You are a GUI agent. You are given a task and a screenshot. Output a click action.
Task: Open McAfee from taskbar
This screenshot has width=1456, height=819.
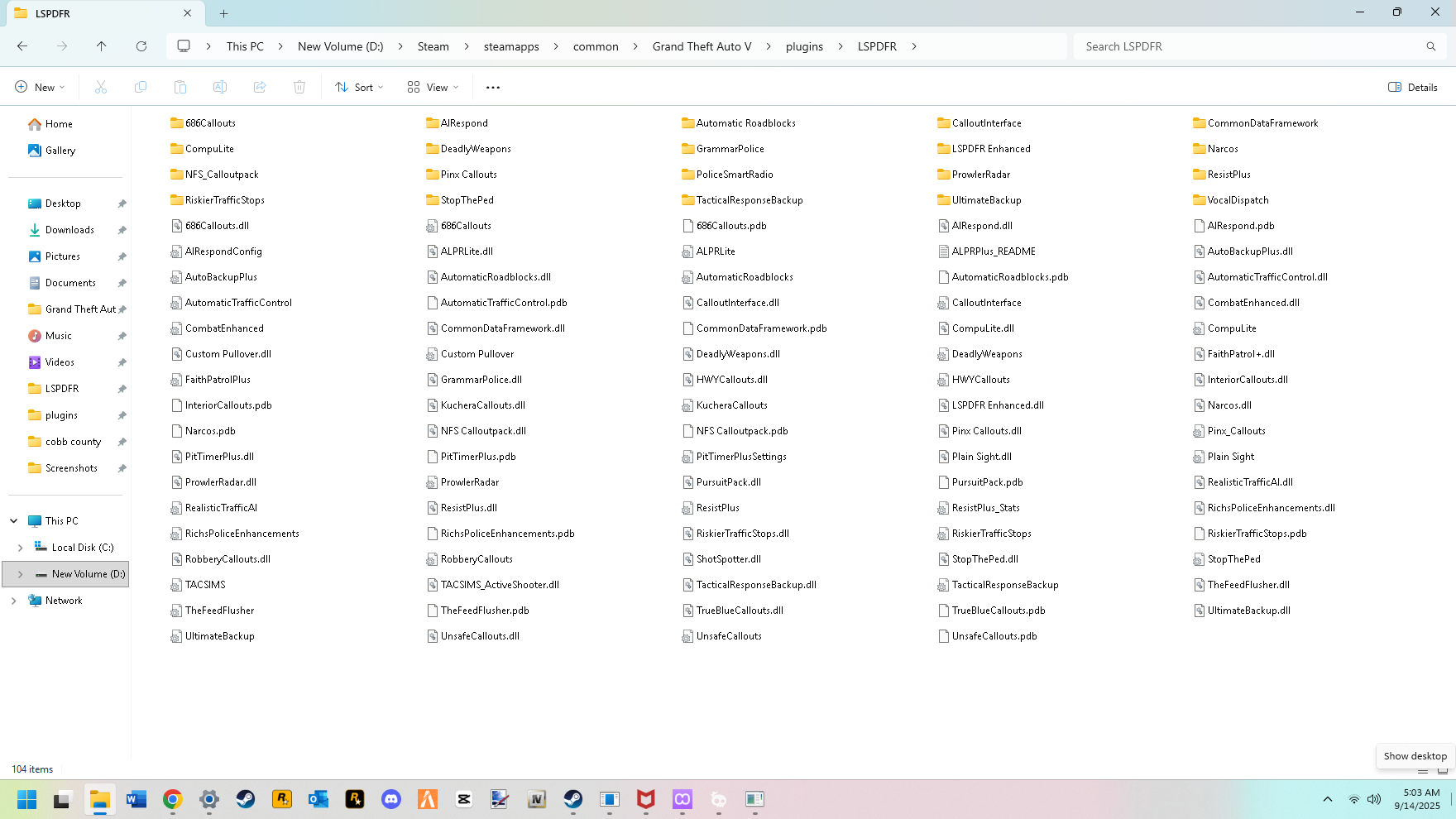pyautogui.click(x=646, y=799)
